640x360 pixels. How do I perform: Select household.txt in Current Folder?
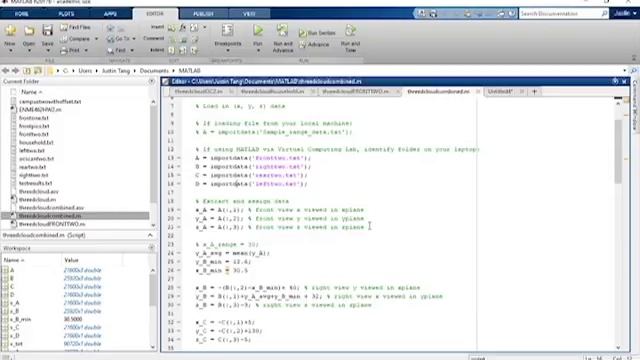coord(36,142)
